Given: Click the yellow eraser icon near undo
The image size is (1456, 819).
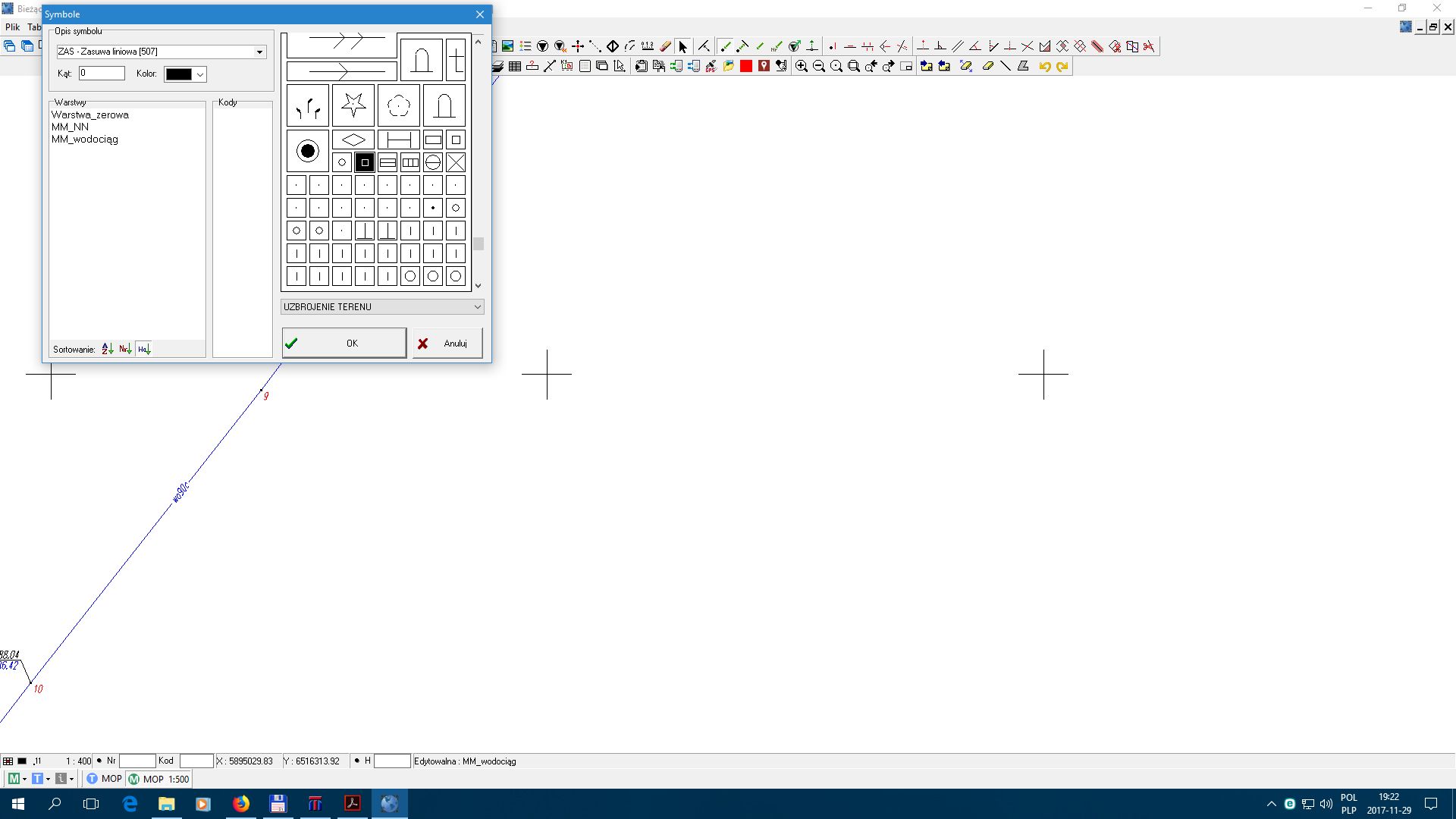Looking at the screenshot, I should (987, 67).
